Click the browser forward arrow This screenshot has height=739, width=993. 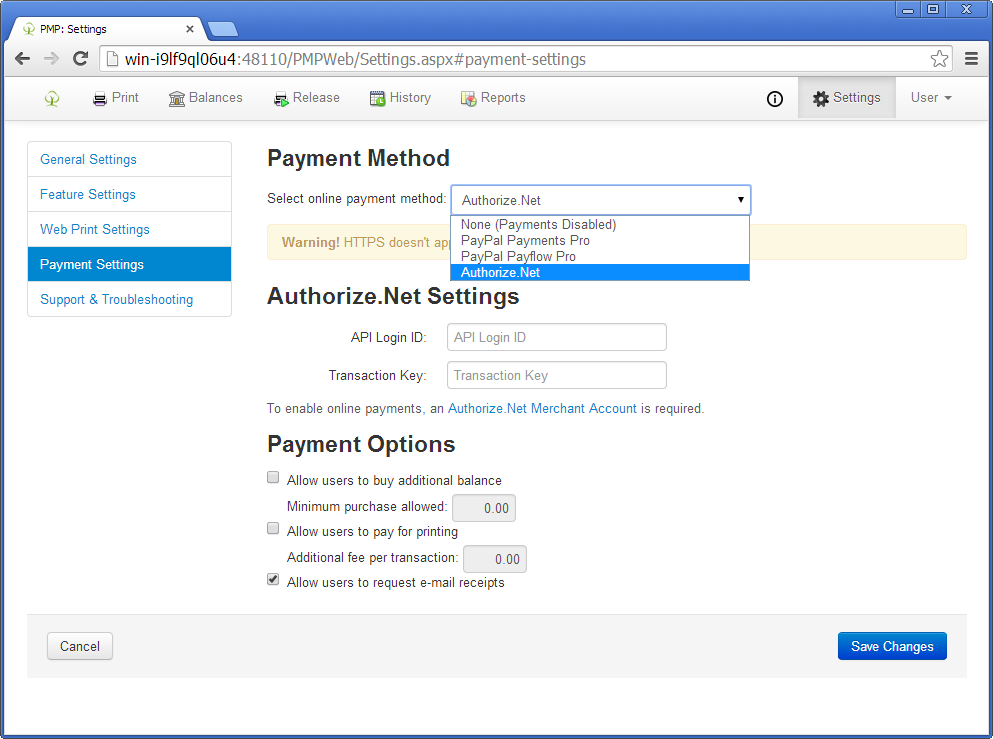pyautogui.click(x=51, y=59)
